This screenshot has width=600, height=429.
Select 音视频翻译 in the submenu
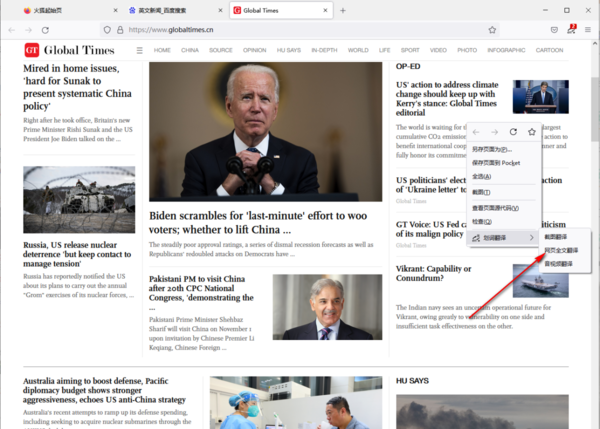565,264
